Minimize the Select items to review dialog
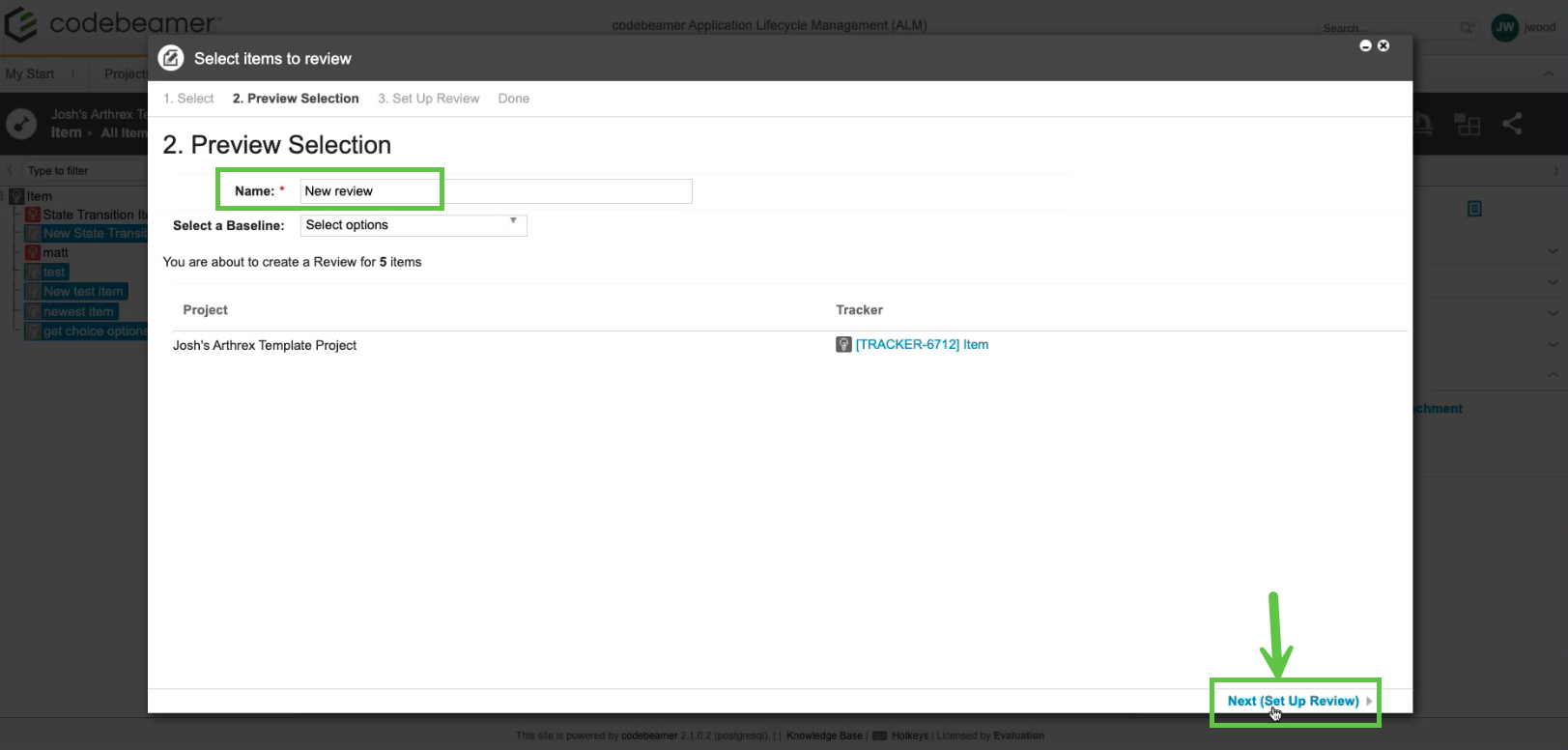Screen dimensions: 1568x750 click(x=1365, y=45)
